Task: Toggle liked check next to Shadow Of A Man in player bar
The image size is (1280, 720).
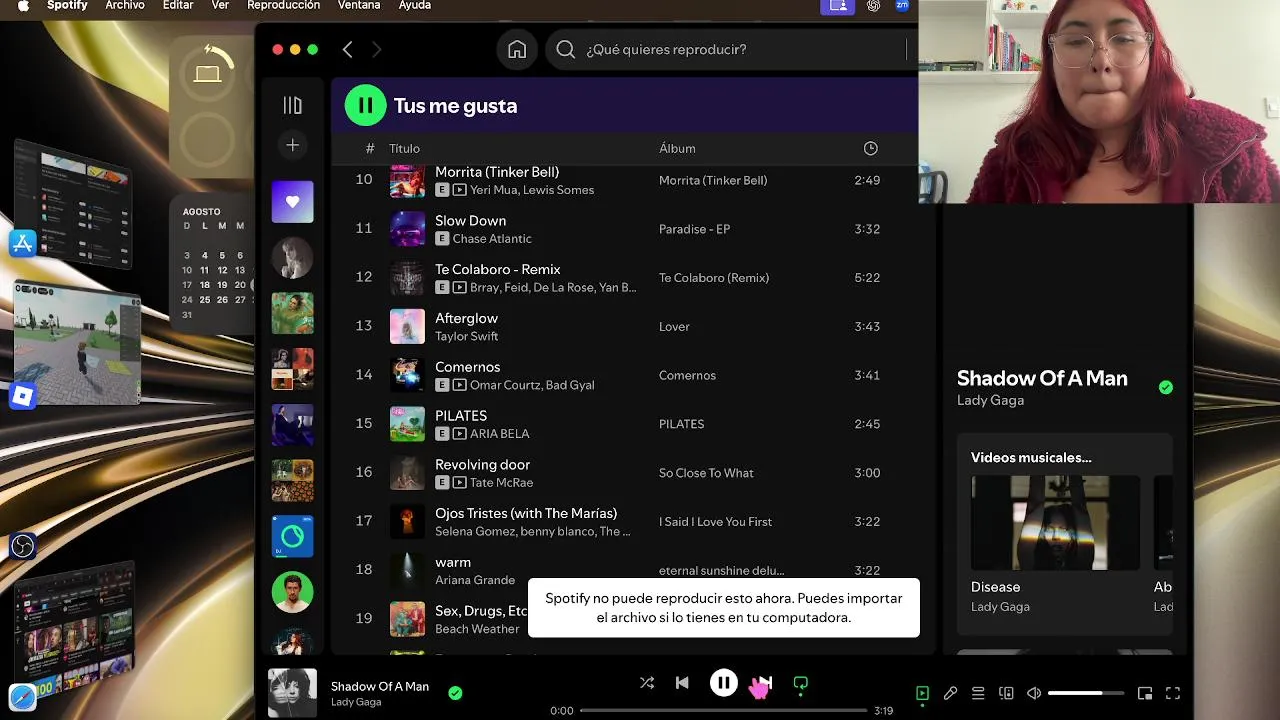Action: coord(455,693)
